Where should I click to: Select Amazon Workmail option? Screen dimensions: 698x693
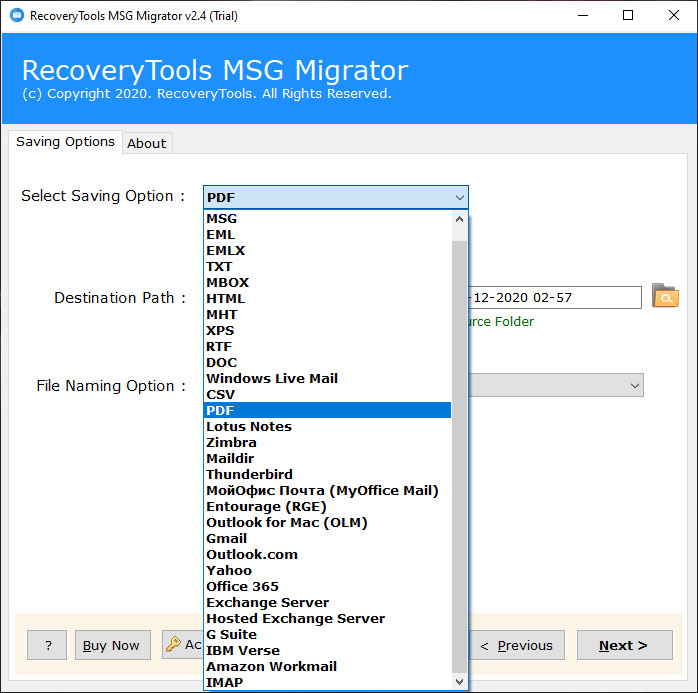(x=328, y=667)
